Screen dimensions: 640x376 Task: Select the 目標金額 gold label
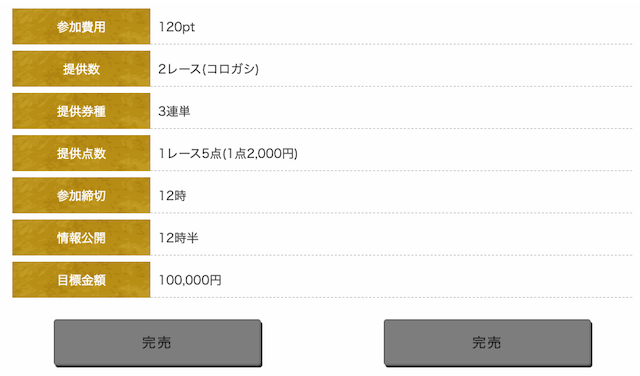pos(81,280)
